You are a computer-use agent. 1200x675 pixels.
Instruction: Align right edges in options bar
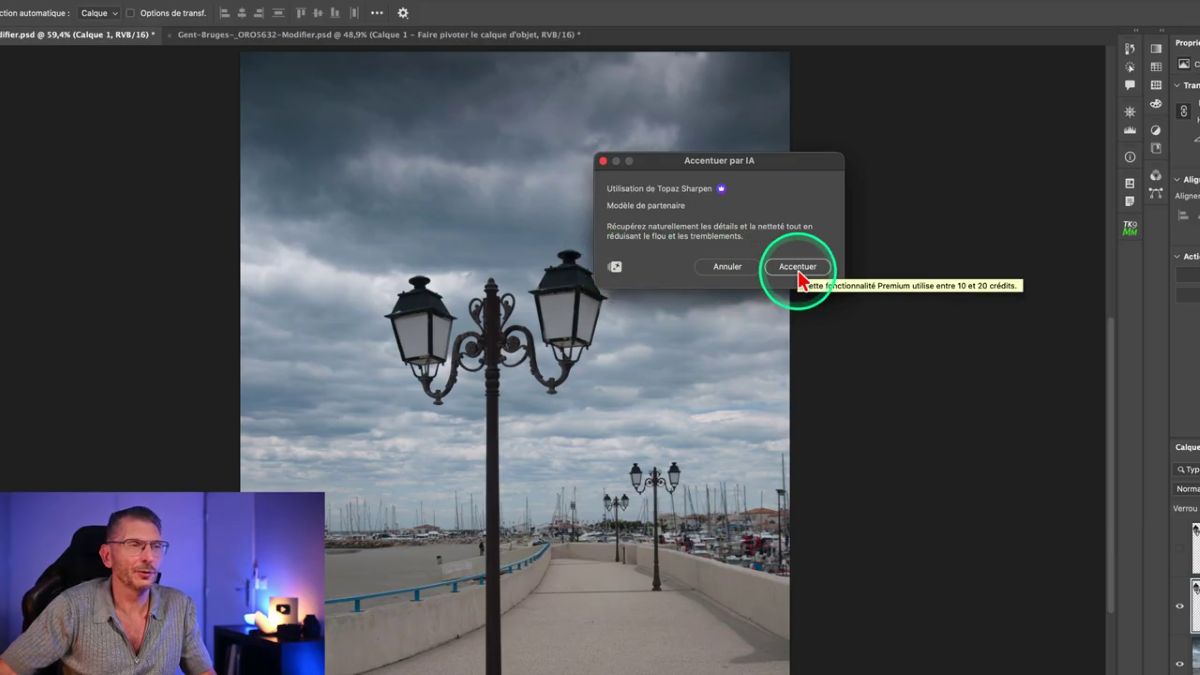click(259, 13)
